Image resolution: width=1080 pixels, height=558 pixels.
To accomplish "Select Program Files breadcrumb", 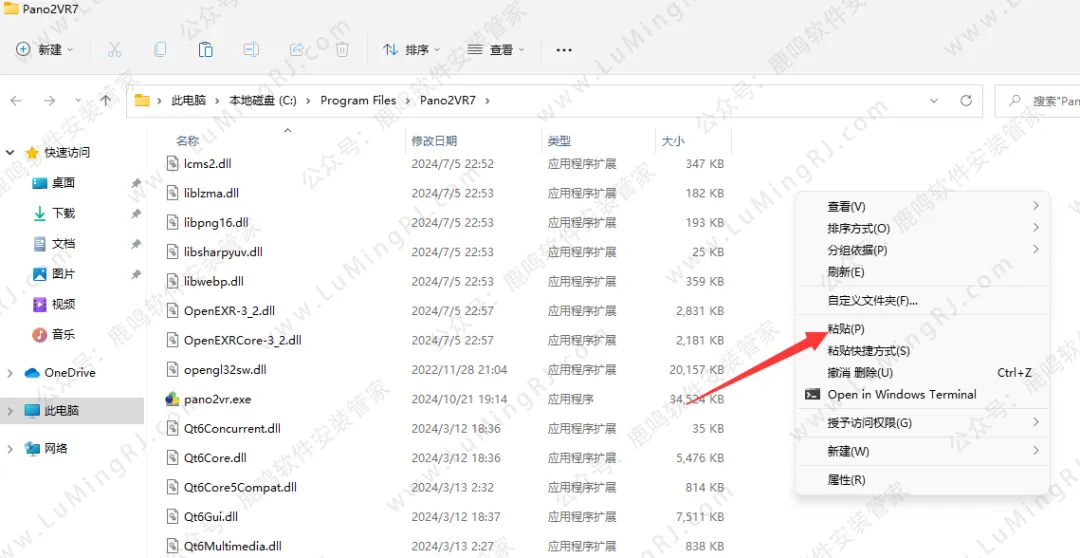I will click(x=358, y=101).
